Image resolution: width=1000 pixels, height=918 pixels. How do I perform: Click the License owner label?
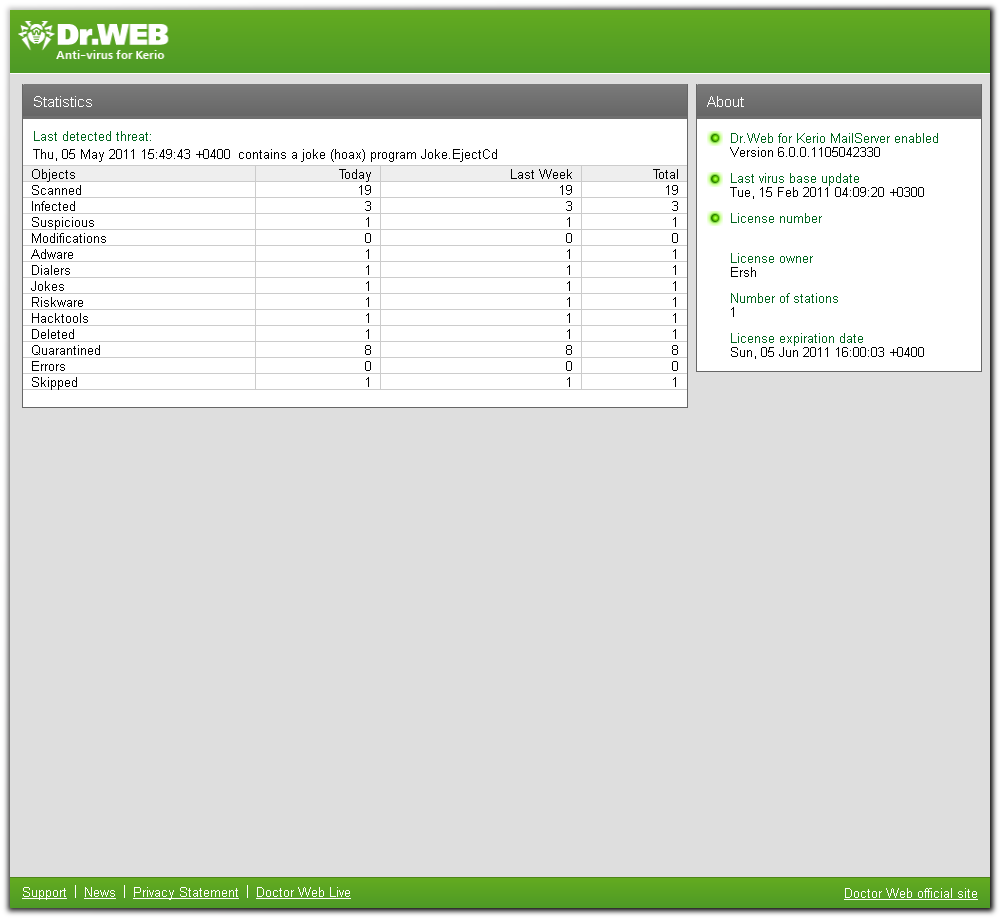(772, 259)
